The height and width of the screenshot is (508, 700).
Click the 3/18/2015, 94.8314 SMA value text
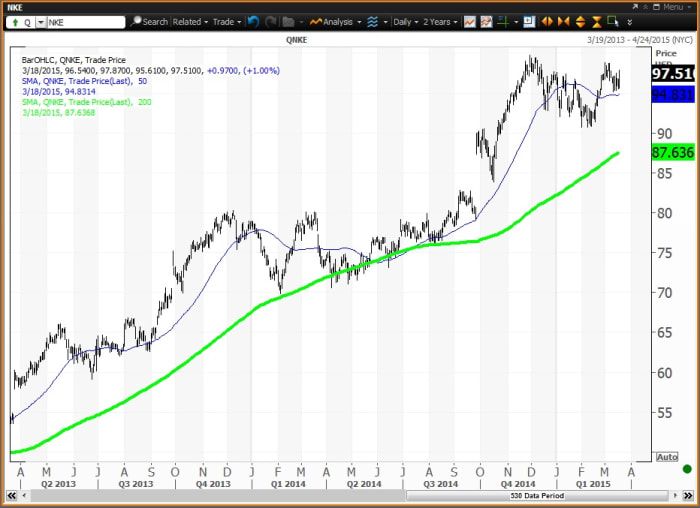point(58,92)
